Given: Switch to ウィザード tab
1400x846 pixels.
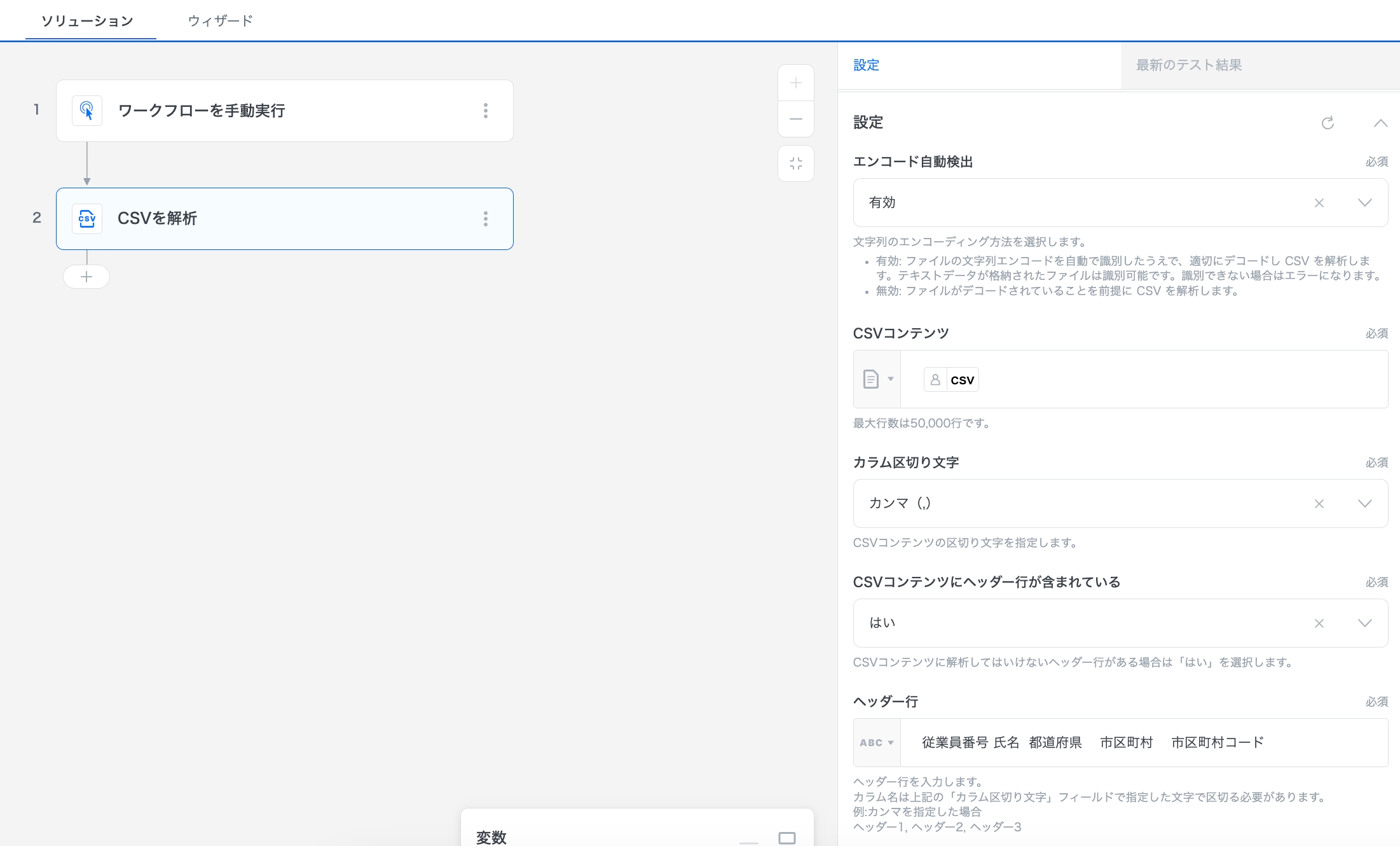Looking at the screenshot, I should click(x=220, y=21).
